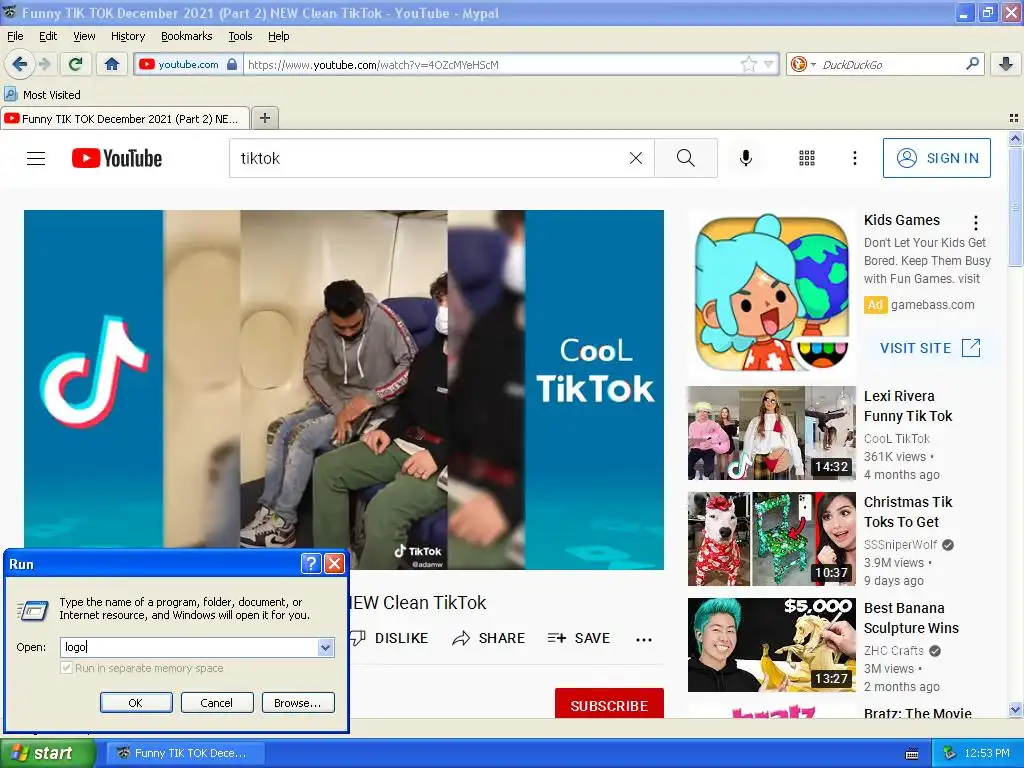Open the Edit menu
Screen dimensions: 1024x768
(x=48, y=36)
